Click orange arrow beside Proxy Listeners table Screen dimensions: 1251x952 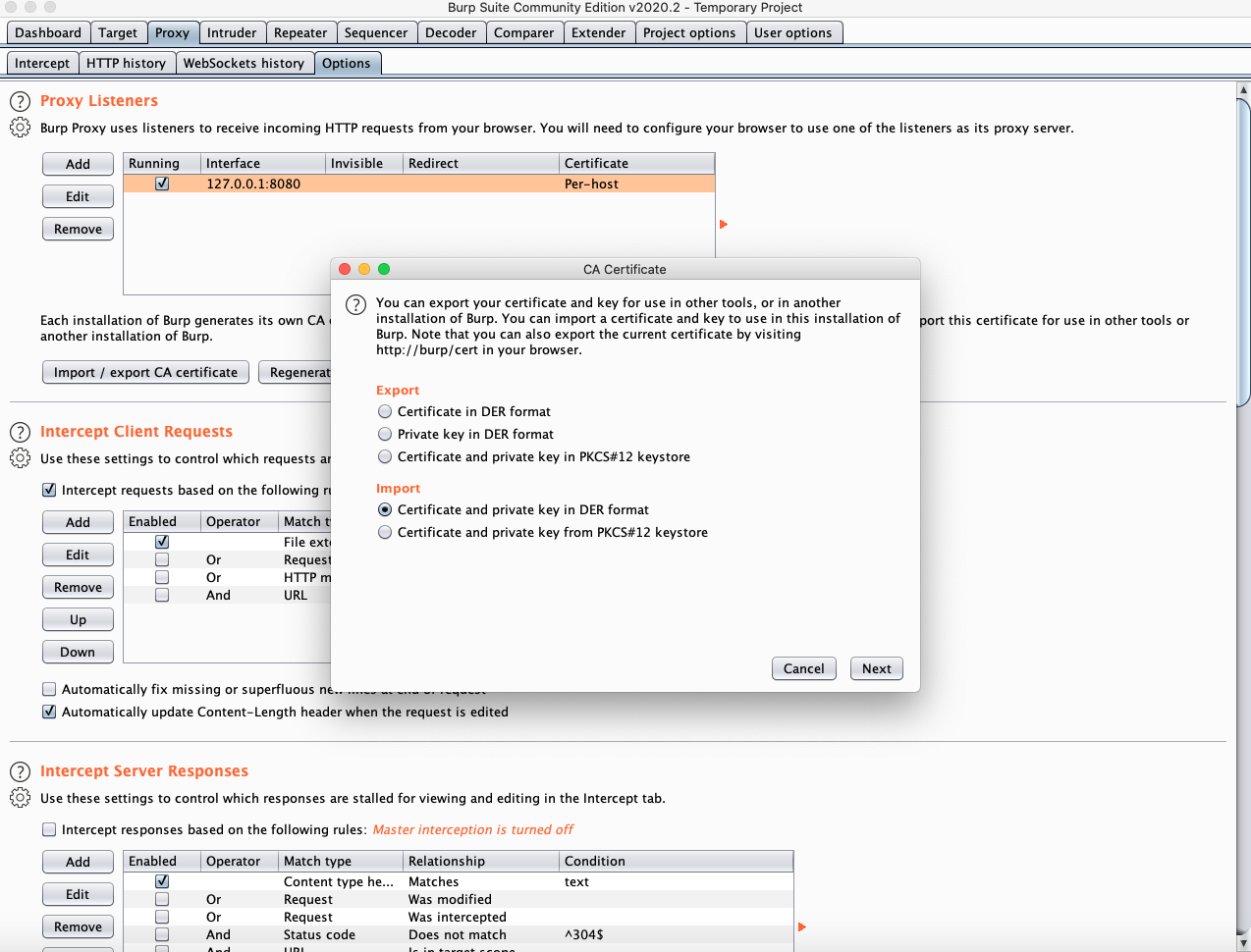tap(724, 225)
